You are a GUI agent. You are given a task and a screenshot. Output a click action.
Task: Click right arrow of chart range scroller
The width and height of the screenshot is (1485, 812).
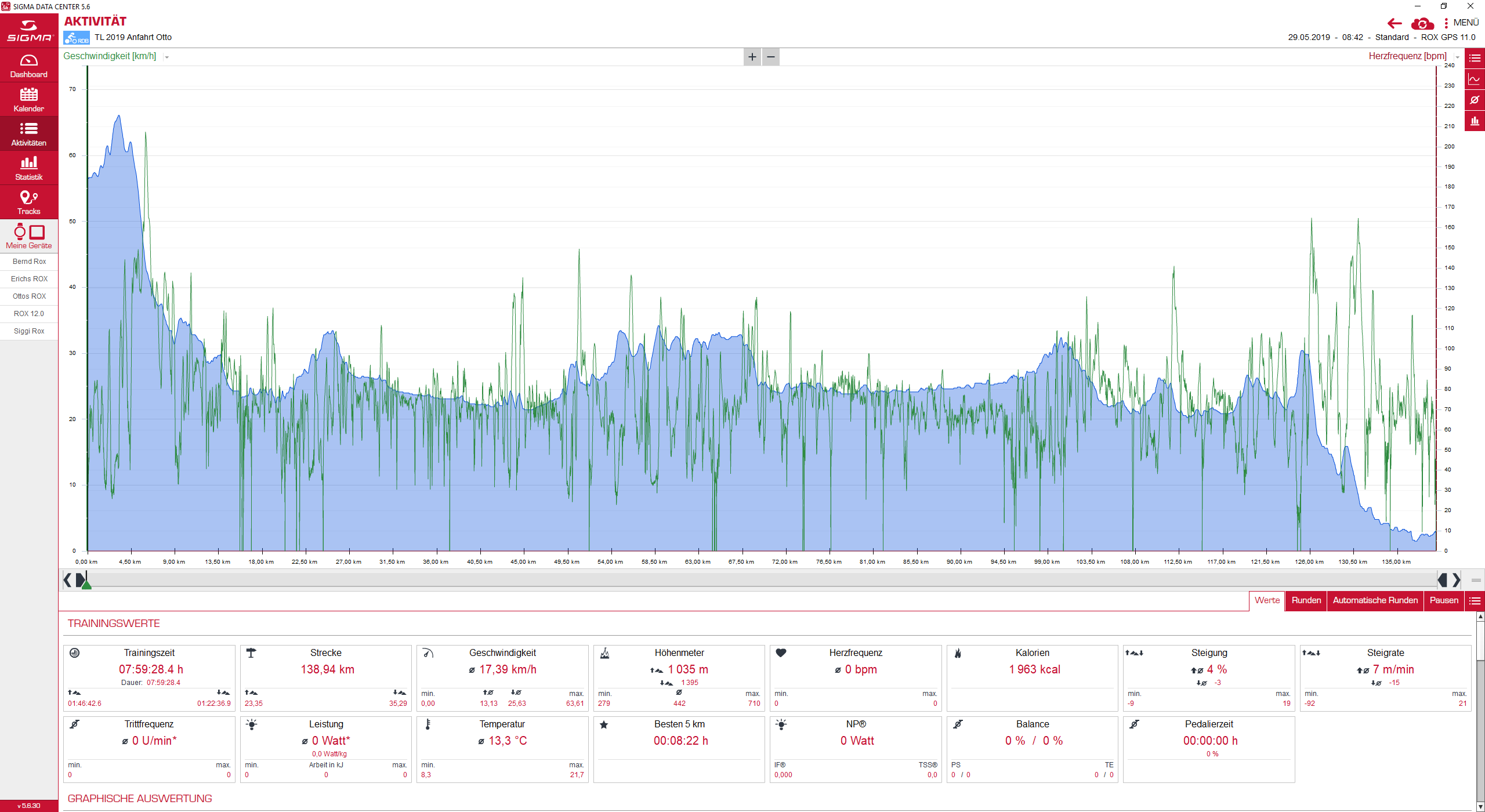tap(1456, 580)
